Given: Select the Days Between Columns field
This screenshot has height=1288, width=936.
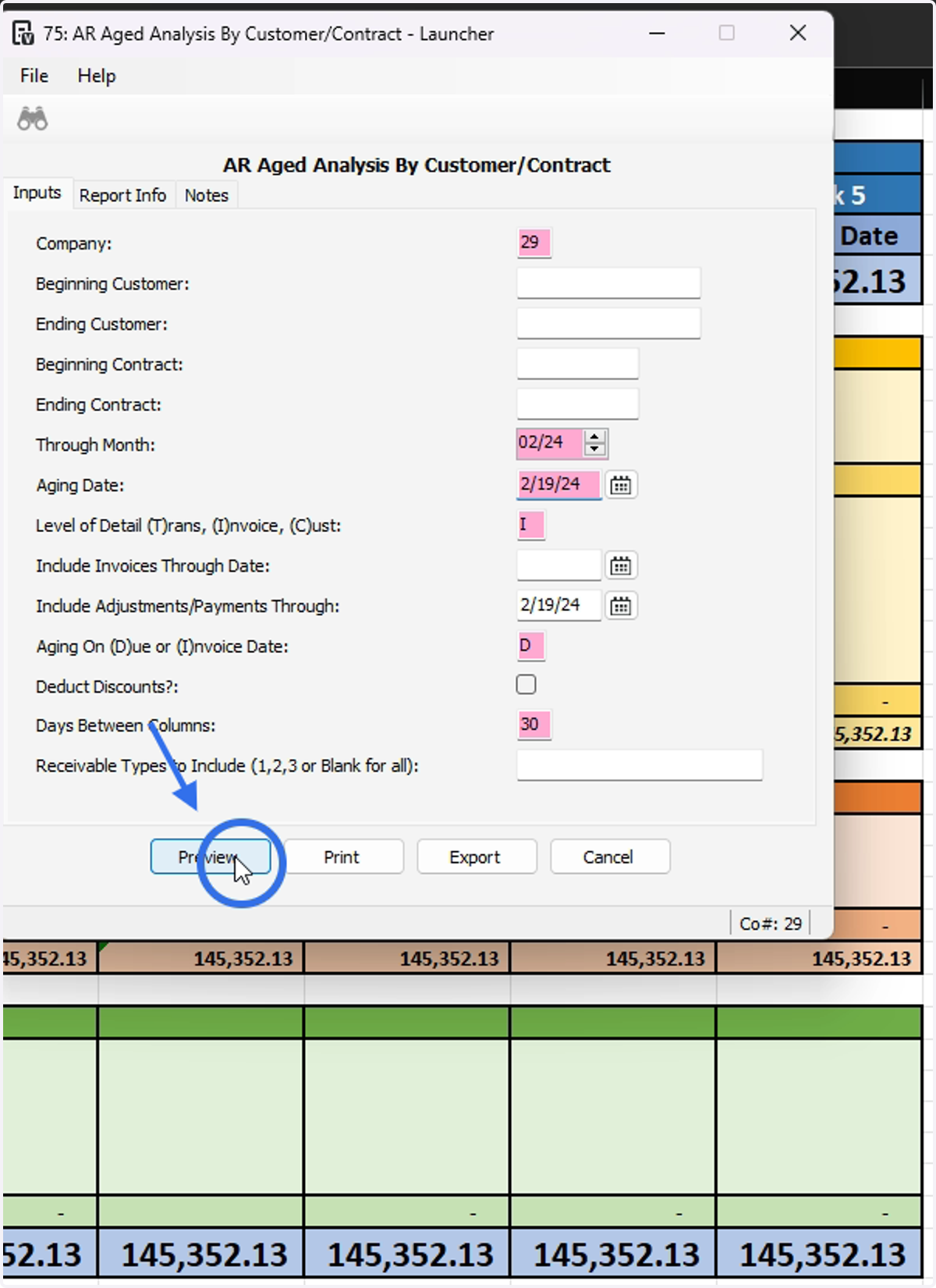Looking at the screenshot, I should (x=534, y=725).
